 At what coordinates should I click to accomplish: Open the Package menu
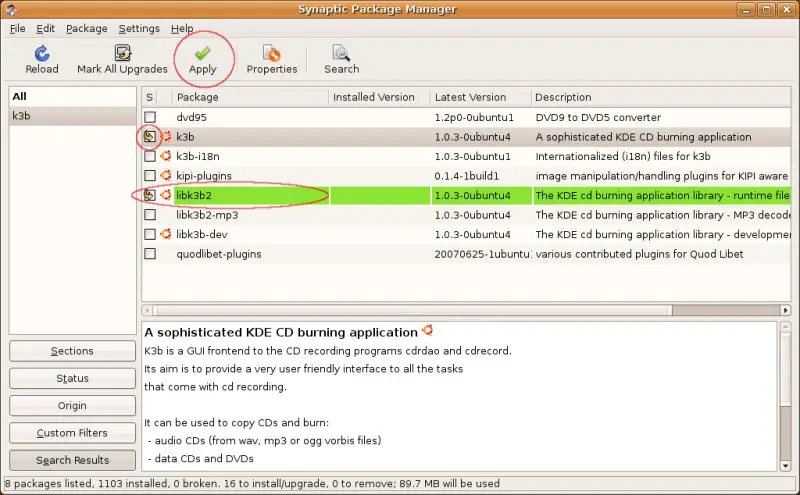[87, 29]
